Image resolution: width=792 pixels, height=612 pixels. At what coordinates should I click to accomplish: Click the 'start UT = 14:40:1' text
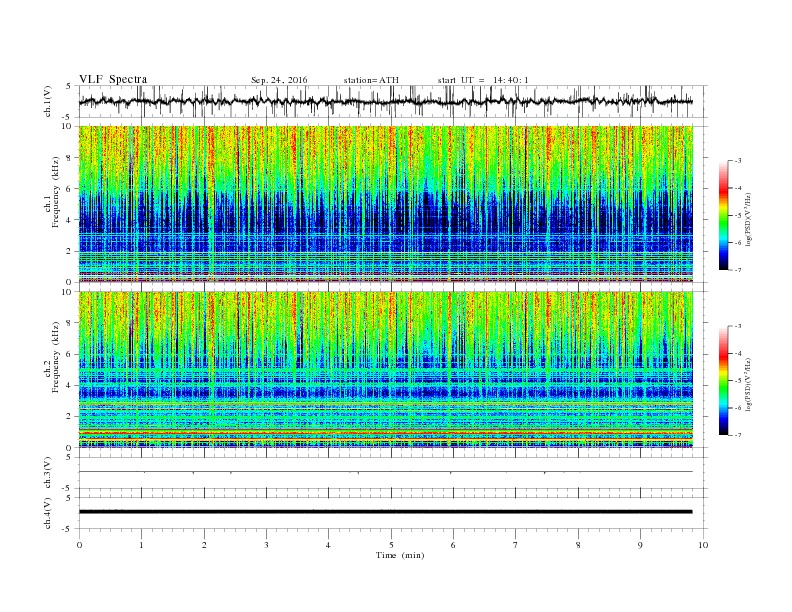[483, 80]
